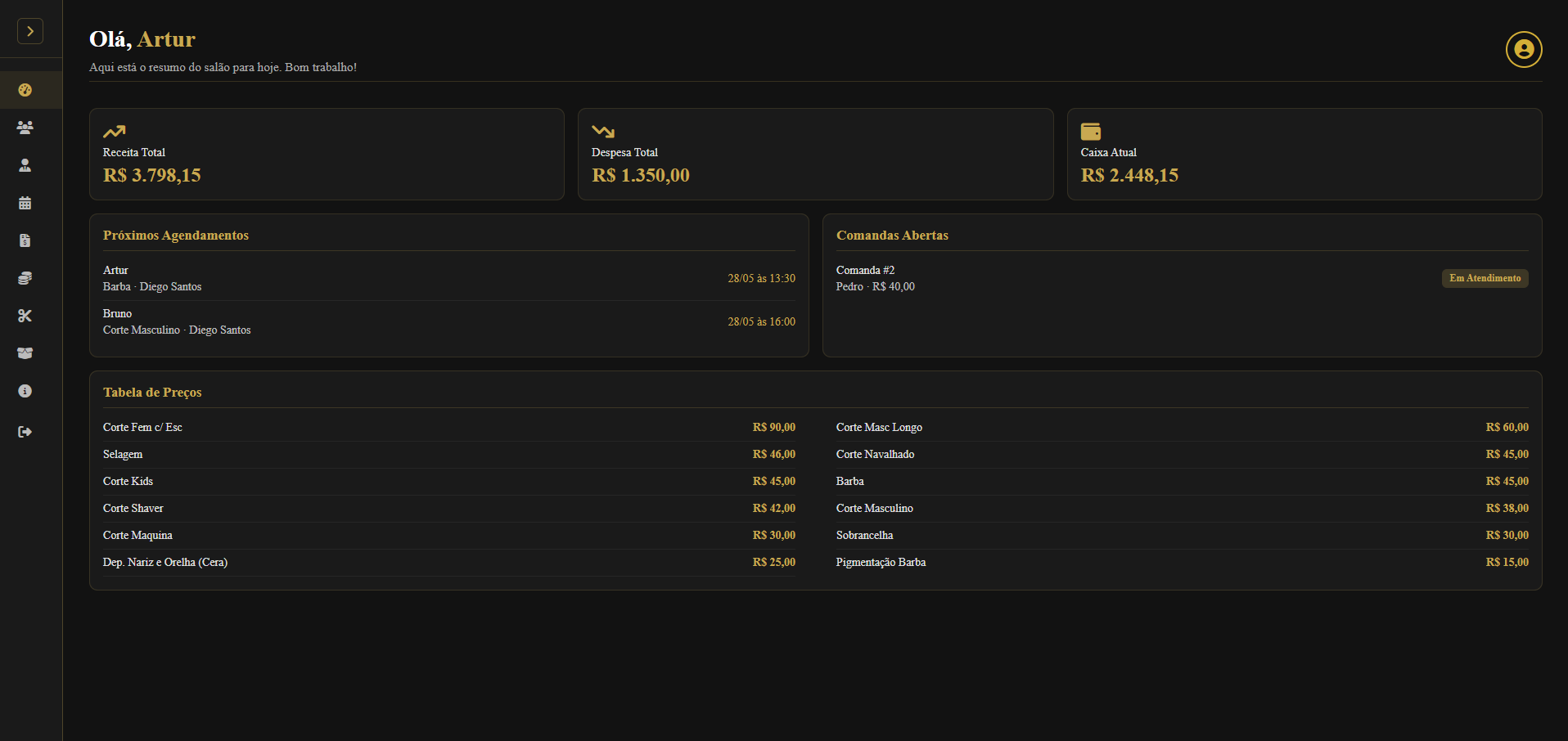
Task: Click the Próximos Agendamentos heading
Action: (176, 236)
